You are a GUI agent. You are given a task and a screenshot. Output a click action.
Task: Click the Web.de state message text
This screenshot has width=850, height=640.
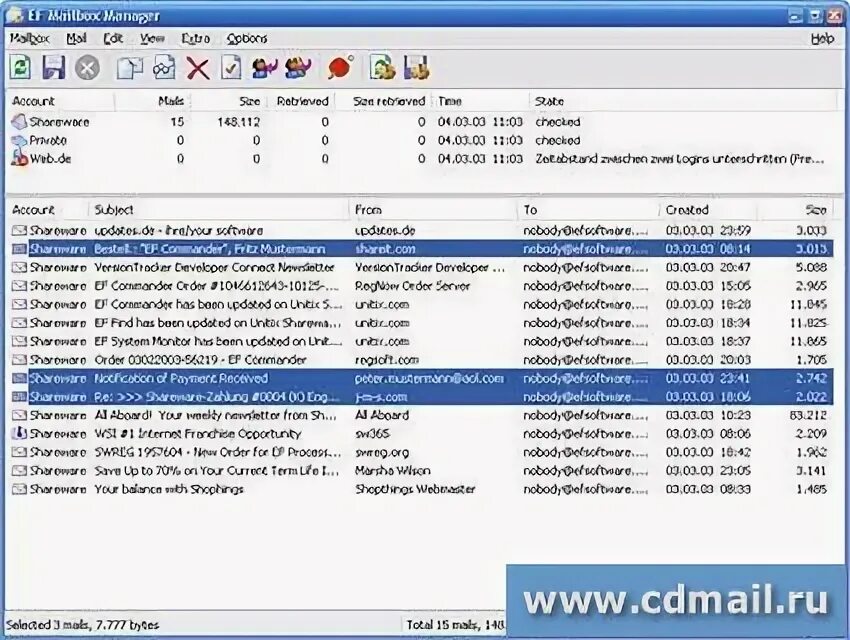pos(680,159)
